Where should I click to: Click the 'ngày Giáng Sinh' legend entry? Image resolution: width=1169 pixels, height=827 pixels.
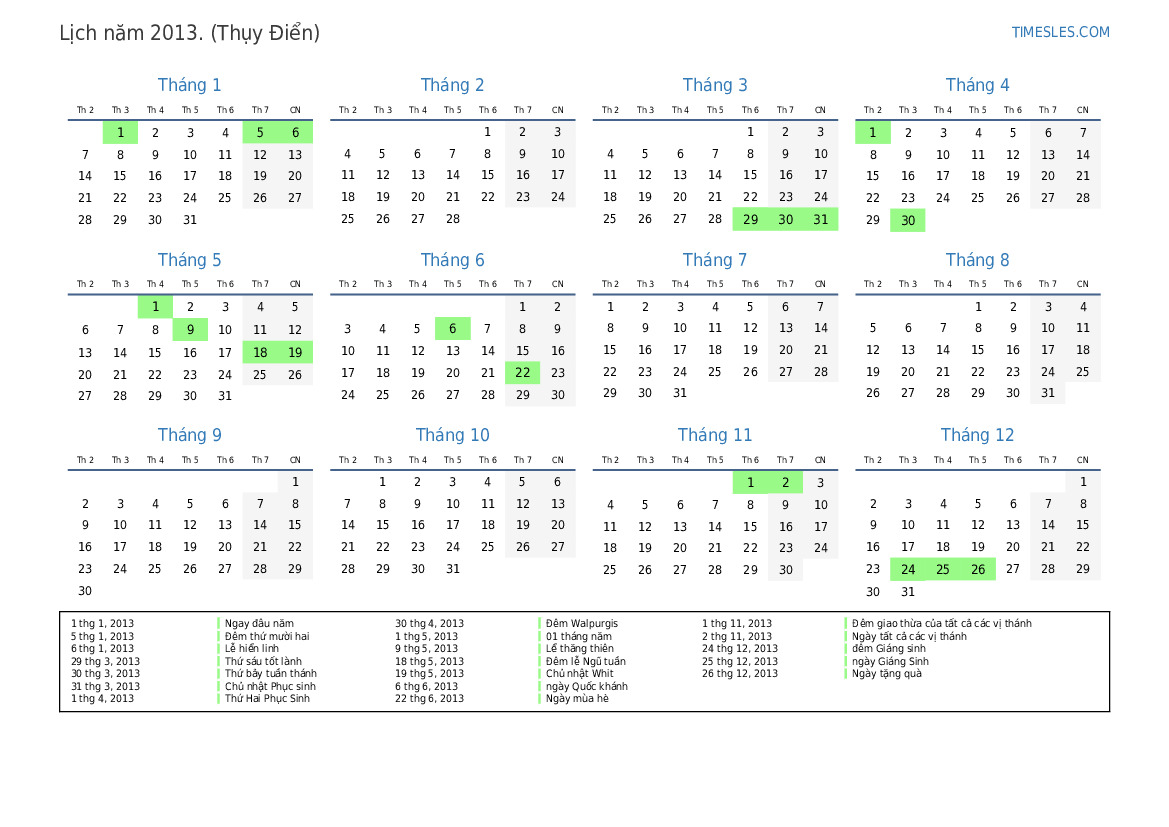click(x=890, y=661)
